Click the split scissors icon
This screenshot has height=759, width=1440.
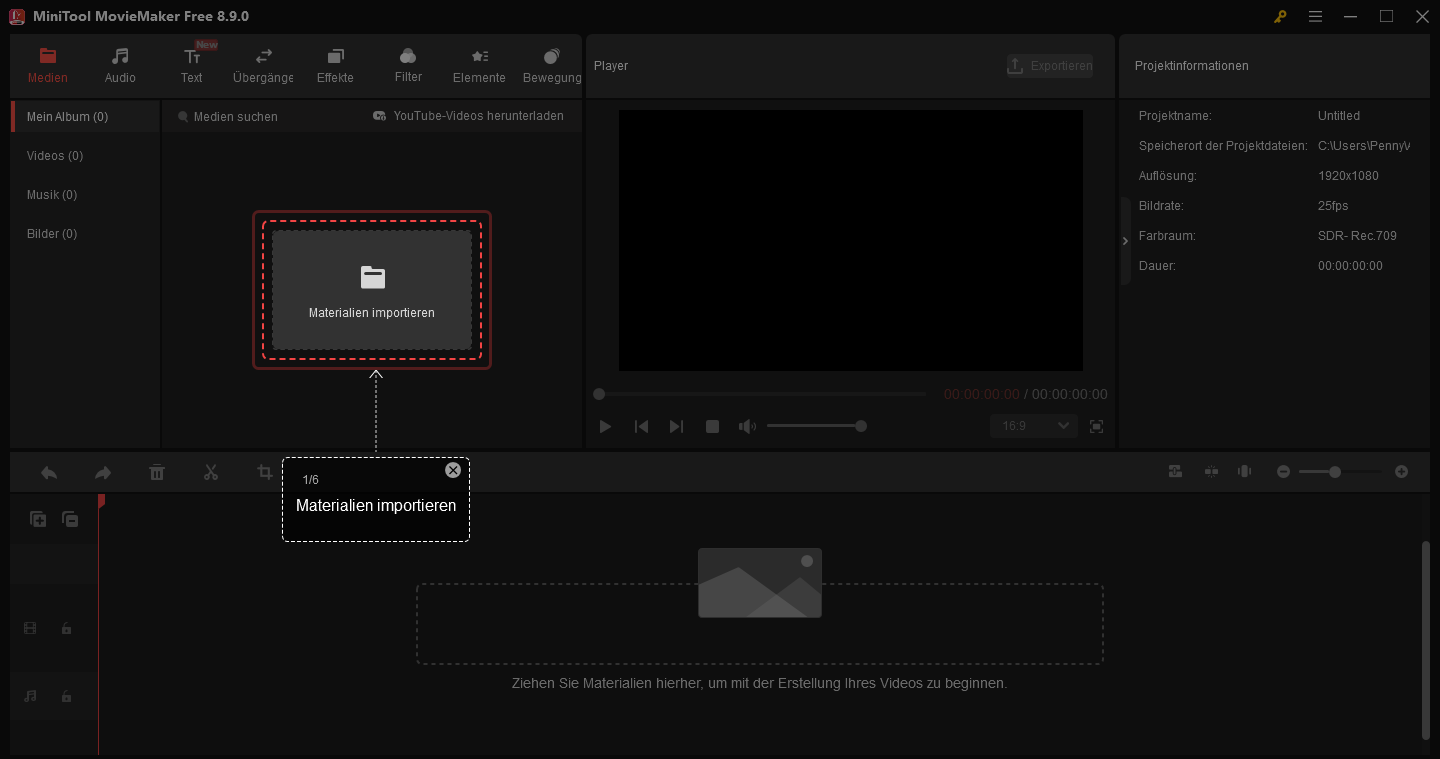coord(211,472)
